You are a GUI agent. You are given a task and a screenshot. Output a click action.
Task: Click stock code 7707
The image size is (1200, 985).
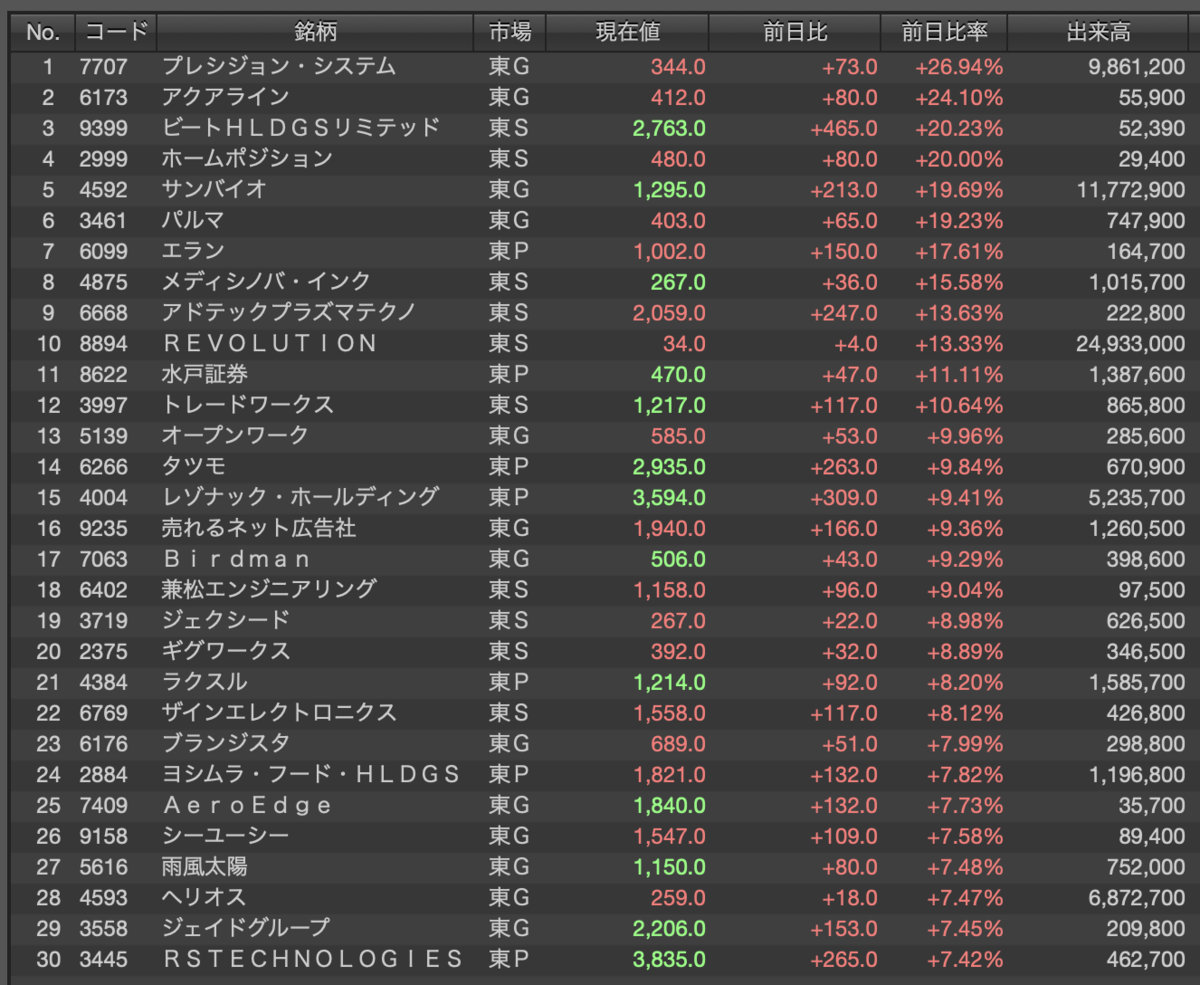(104, 67)
